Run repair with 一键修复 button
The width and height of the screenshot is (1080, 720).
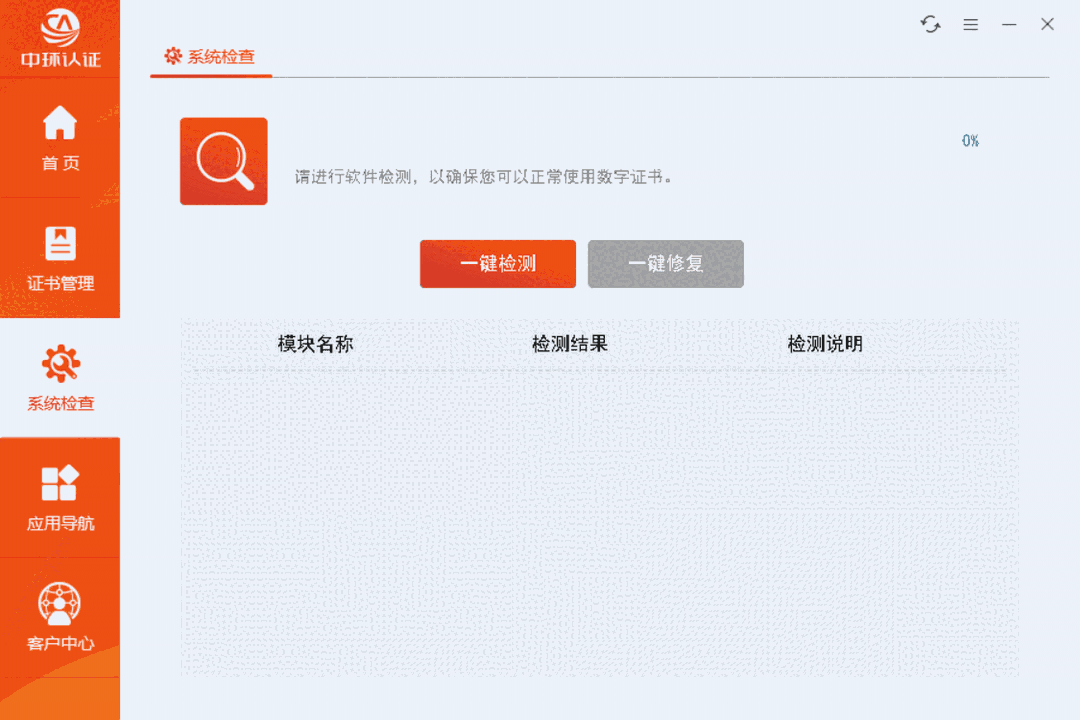pyautogui.click(x=665, y=264)
